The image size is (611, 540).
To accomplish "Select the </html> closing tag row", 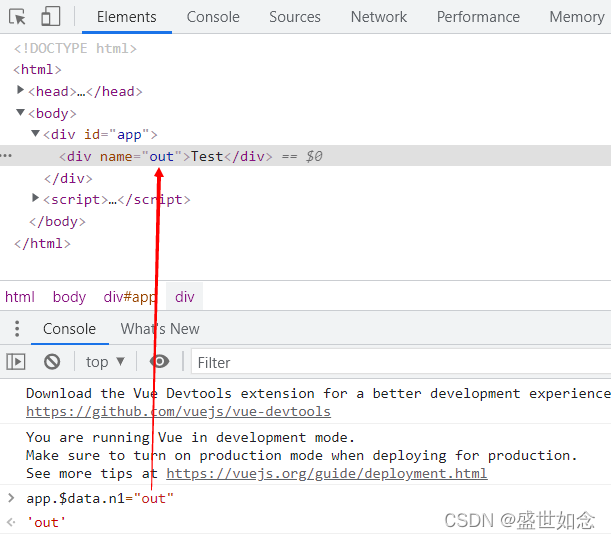I will (42, 244).
